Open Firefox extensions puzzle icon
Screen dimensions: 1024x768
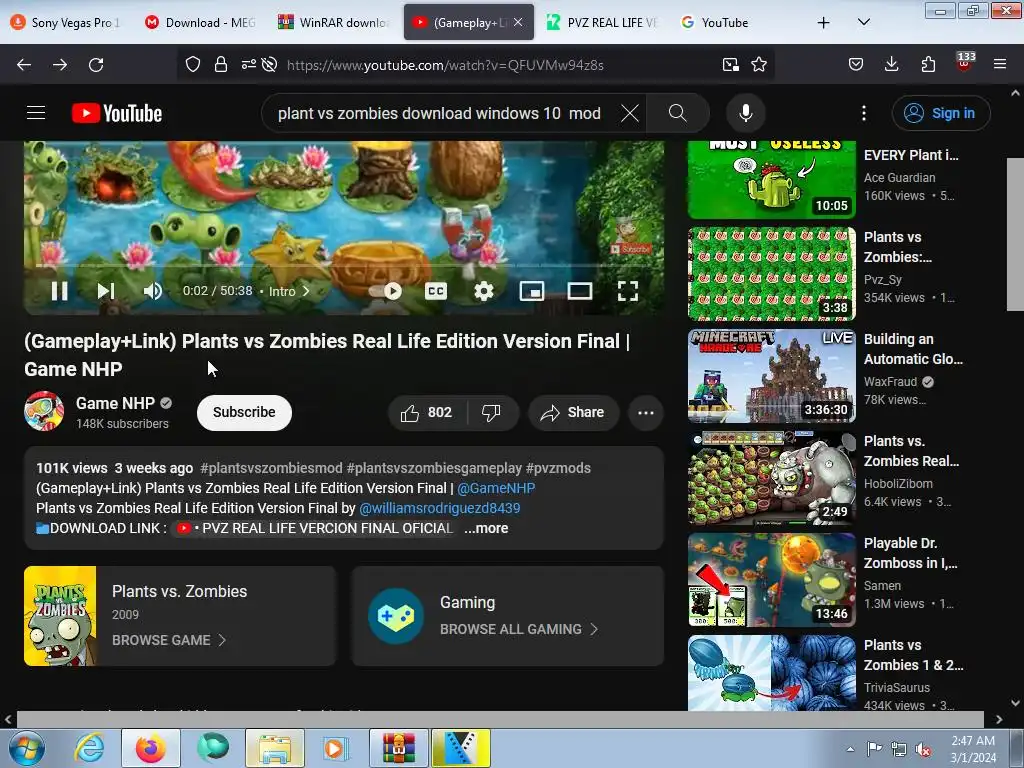pos(928,65)
